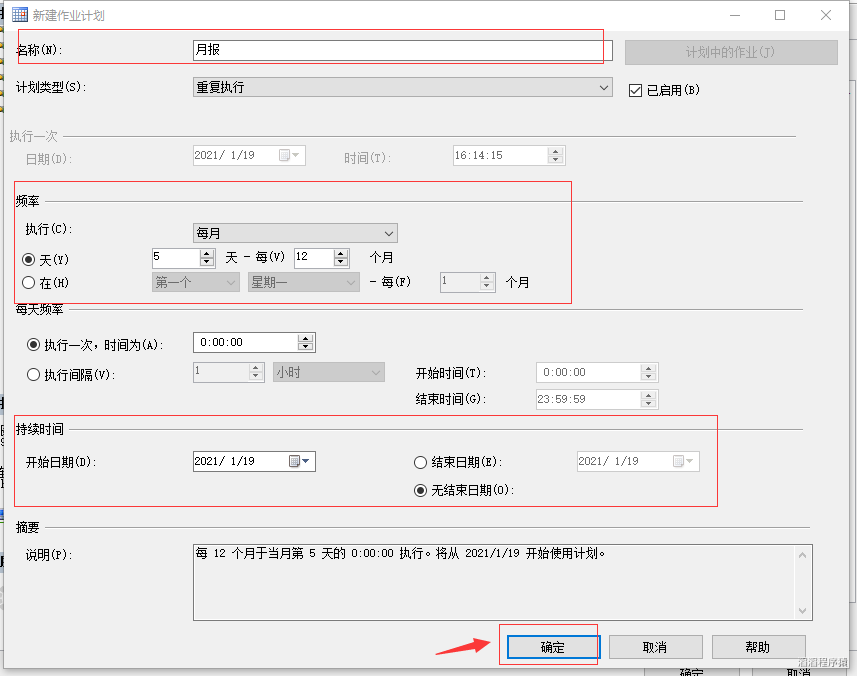
Task: Click the 确定 button
Action: pyautogui.click(x=553, y=647)
